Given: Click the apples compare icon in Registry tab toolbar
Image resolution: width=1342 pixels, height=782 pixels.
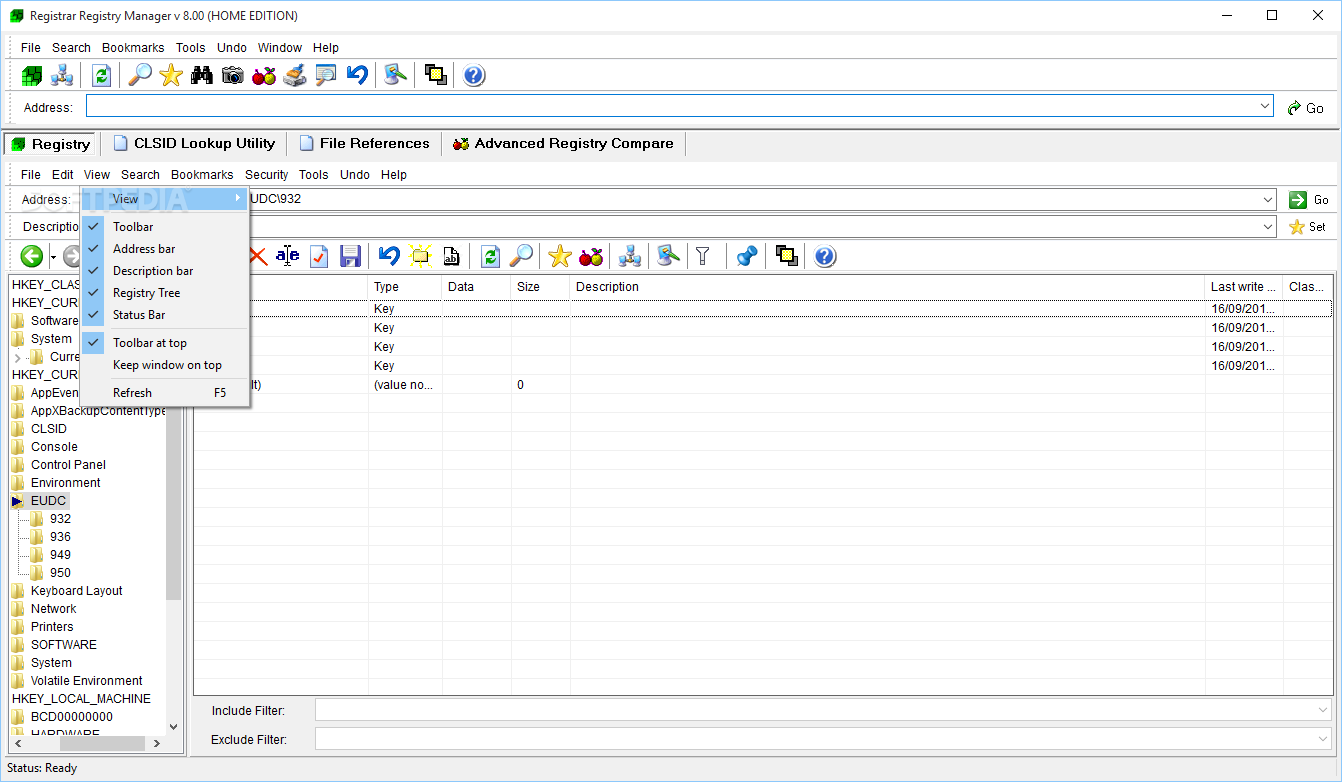Looking at the screenshot, I should click(x=591, y=257).
